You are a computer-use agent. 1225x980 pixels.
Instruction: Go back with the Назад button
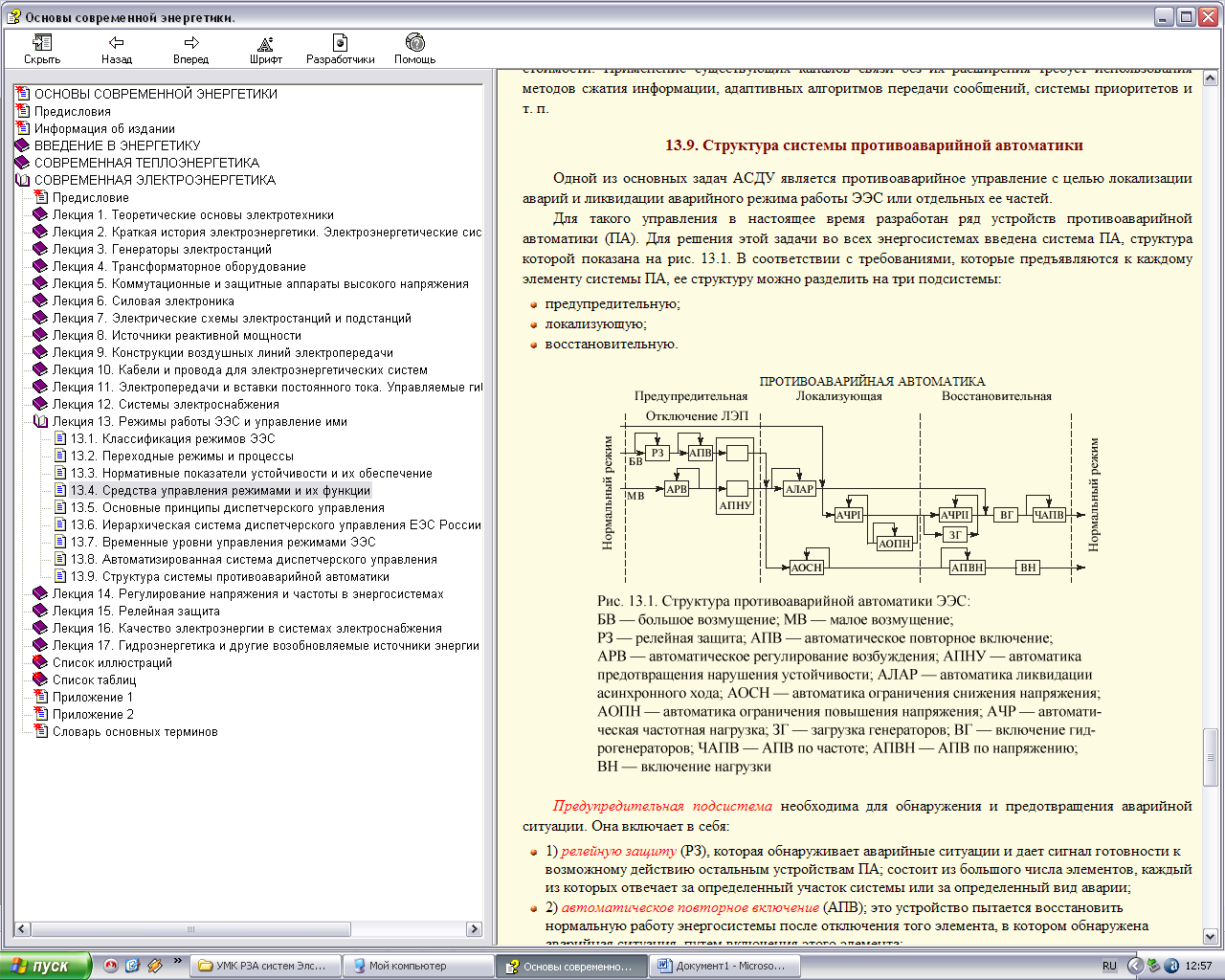pos(117,49)
